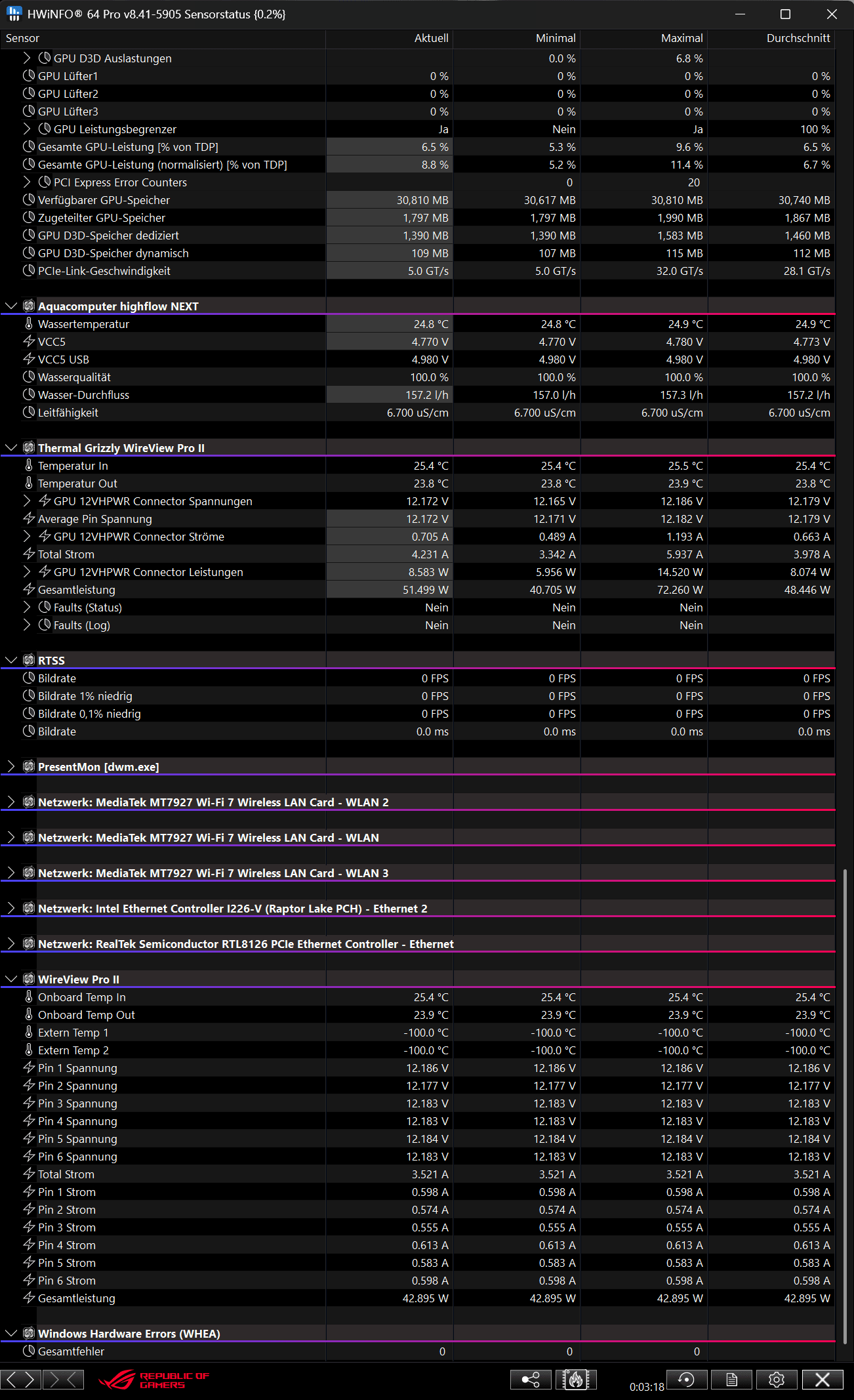Select the Onboard Temp In row
Screen dimensions: 854x1400
417,997
